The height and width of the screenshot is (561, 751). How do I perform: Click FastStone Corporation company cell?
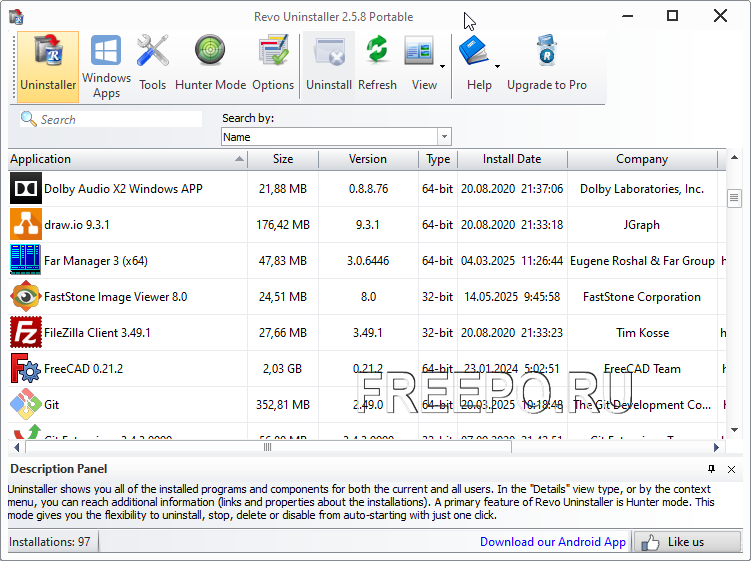[x=642, y=297]
